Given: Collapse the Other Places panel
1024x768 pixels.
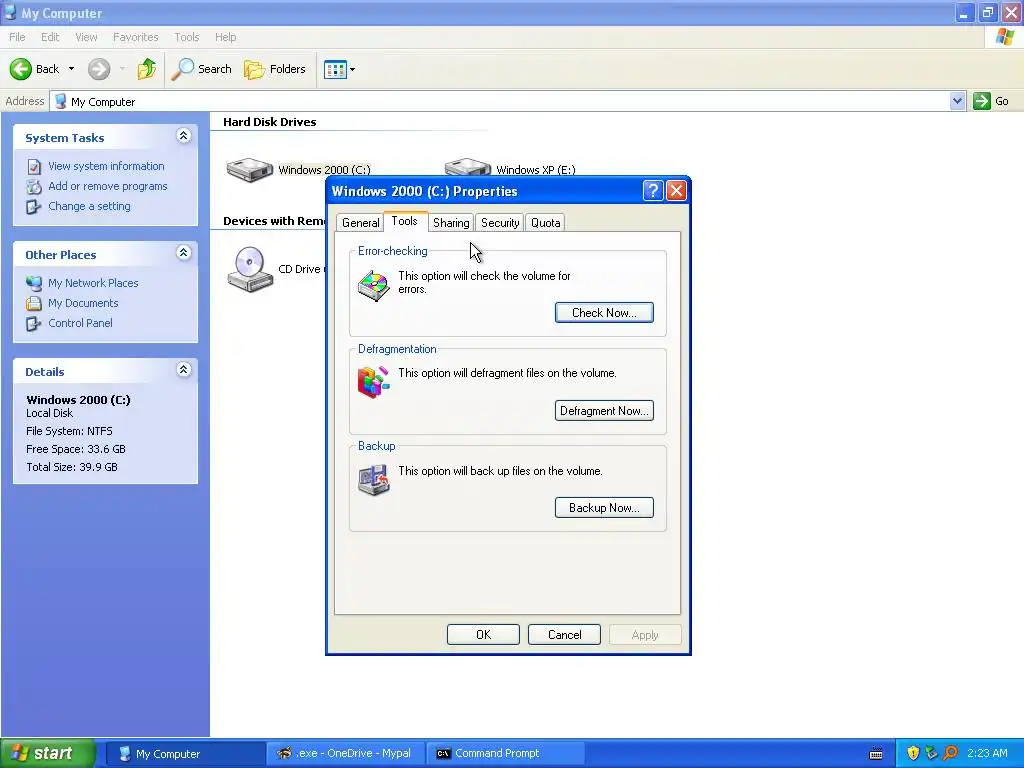Looking at the screenshot, I should [x=184, y=253].
